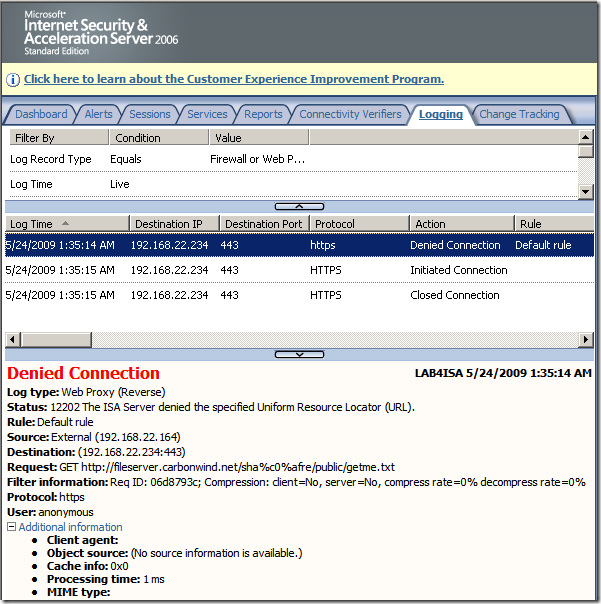Click the info icon in the yellow banner
This screenshot has width=601, height=604.
[x=14, y=80]
